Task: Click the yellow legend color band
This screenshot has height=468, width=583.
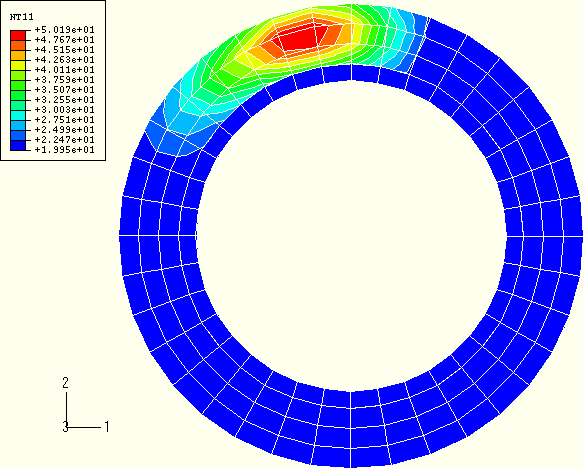Action: pyautogui.click(x=18, y=65)
